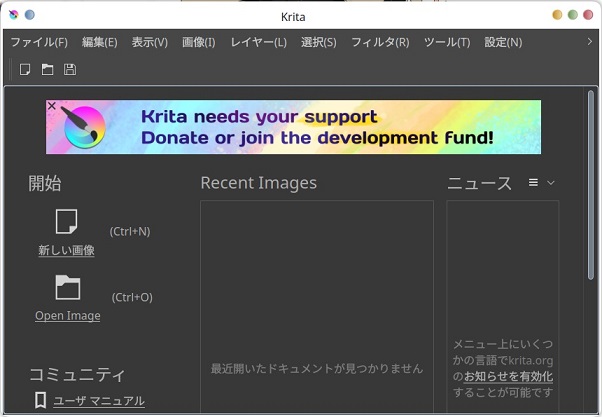Click the donate banner text
602x417 pixels.
pyautogui.click(x=317, y=128)
